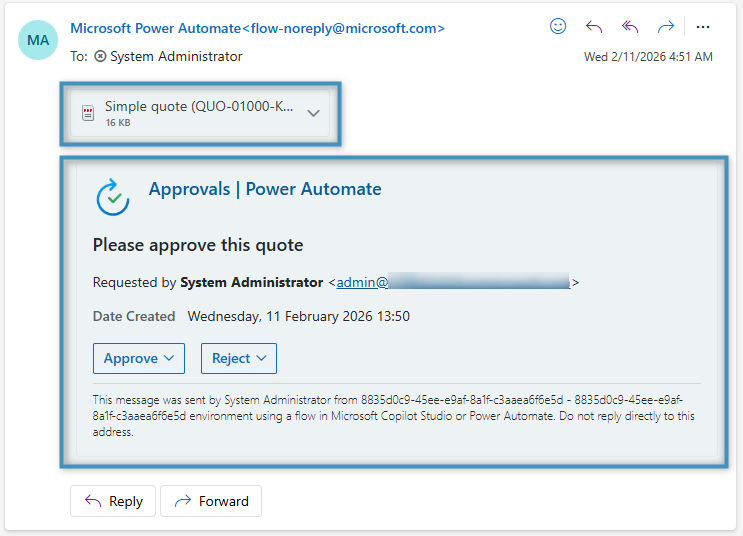Click the Approvals checkmark logo icon
Screen dimensions: 743x536
click(113, 197)
